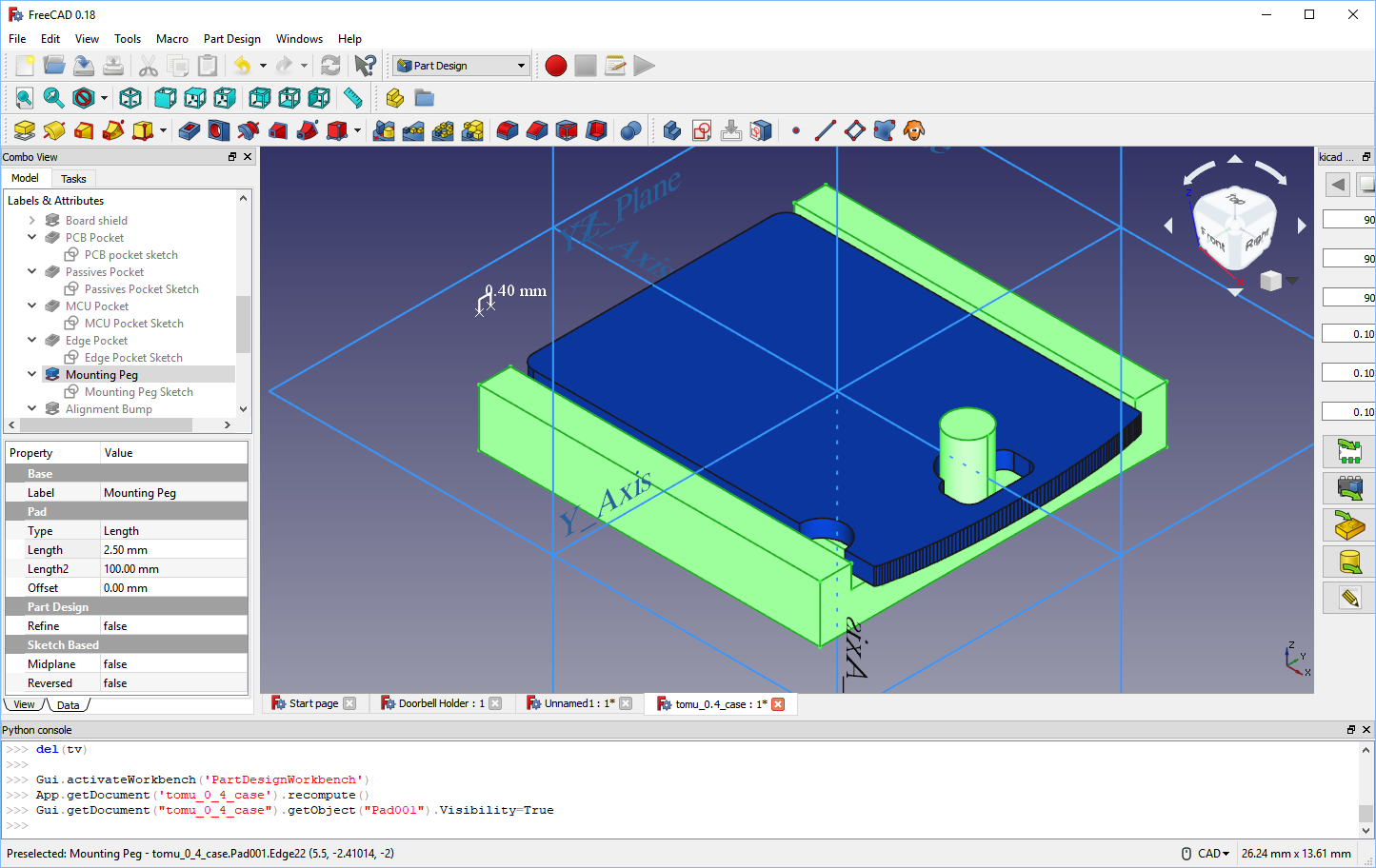
Task: Select the Fillet tool
Action: tap(506, 130)
